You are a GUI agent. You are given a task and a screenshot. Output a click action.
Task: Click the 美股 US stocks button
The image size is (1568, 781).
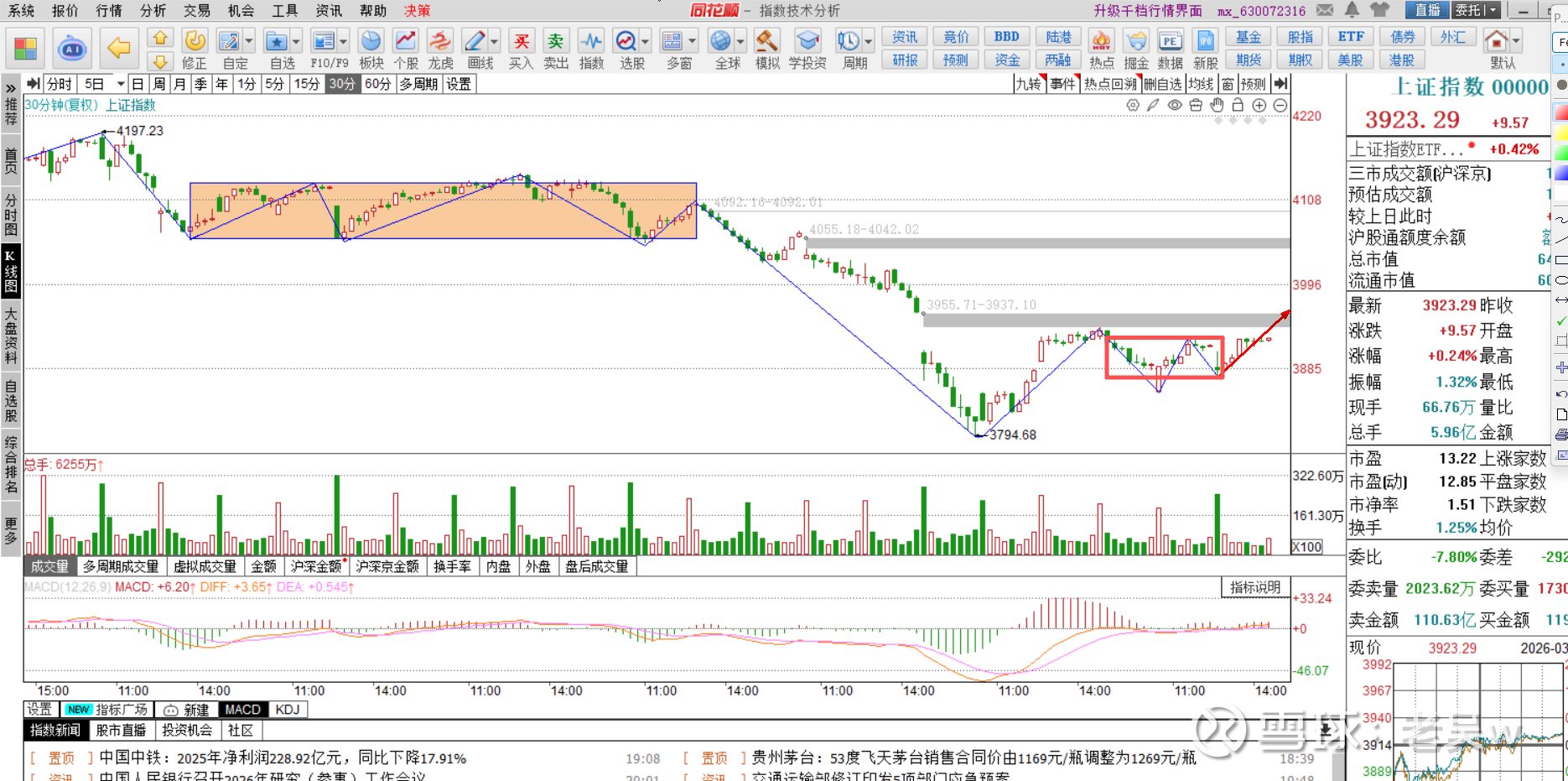click(1350, 60)
